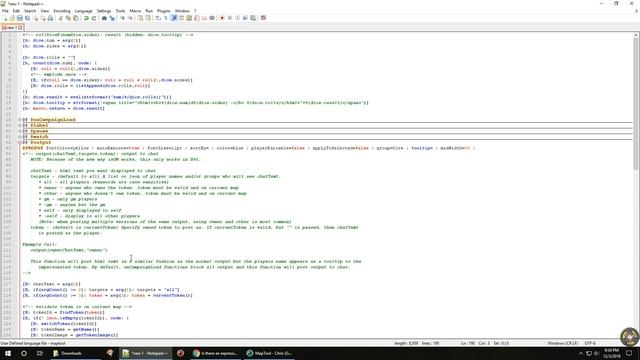Click the UTF-8 encoding status bar field

click(590, 343)
